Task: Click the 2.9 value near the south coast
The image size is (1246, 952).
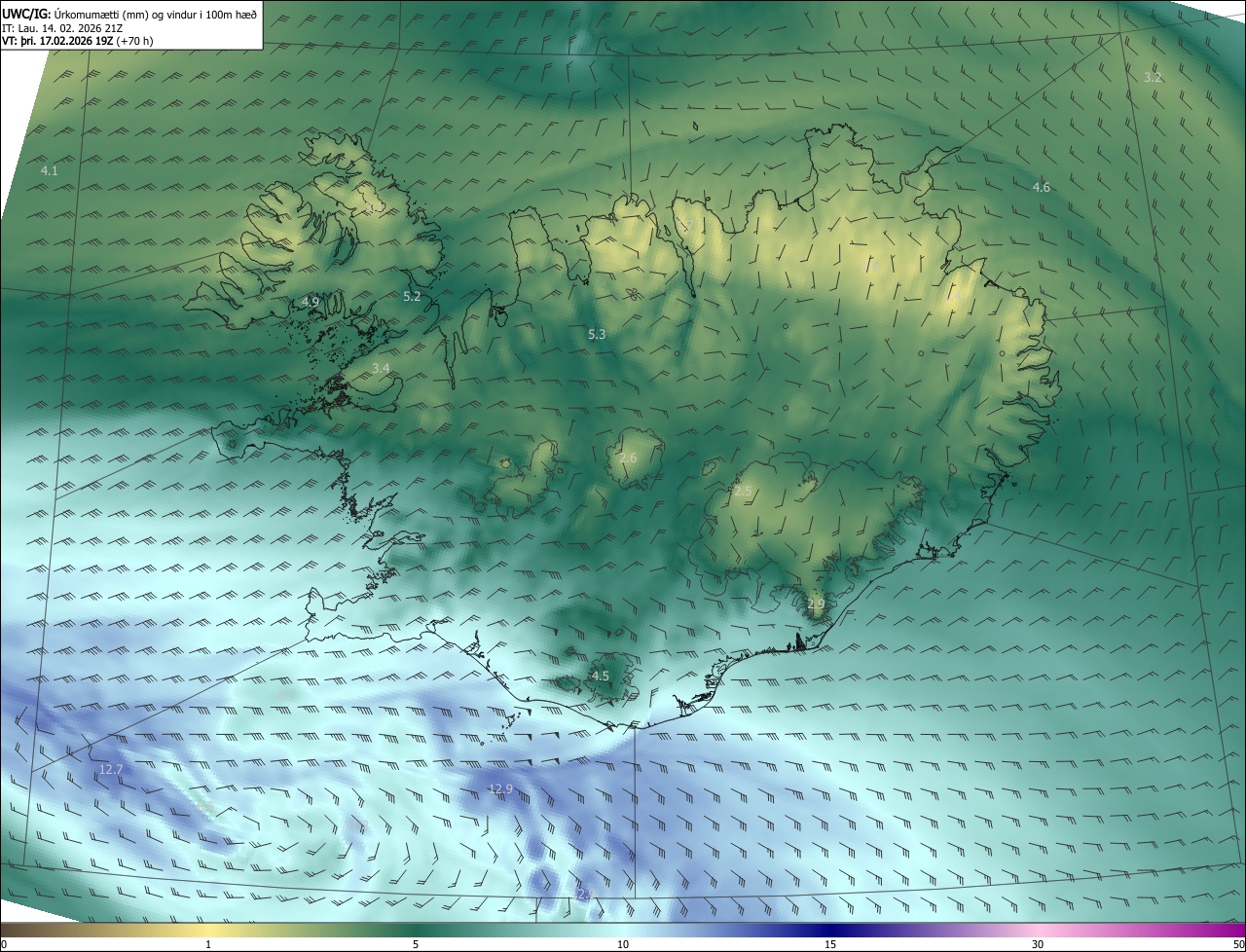Action: 816,604
